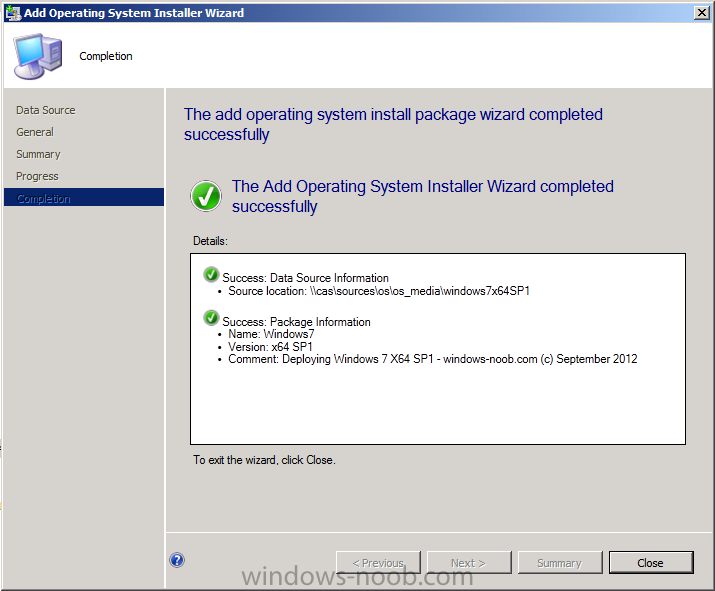Click the Next > button
Screen dimensions: 715x591
point(469,563)
